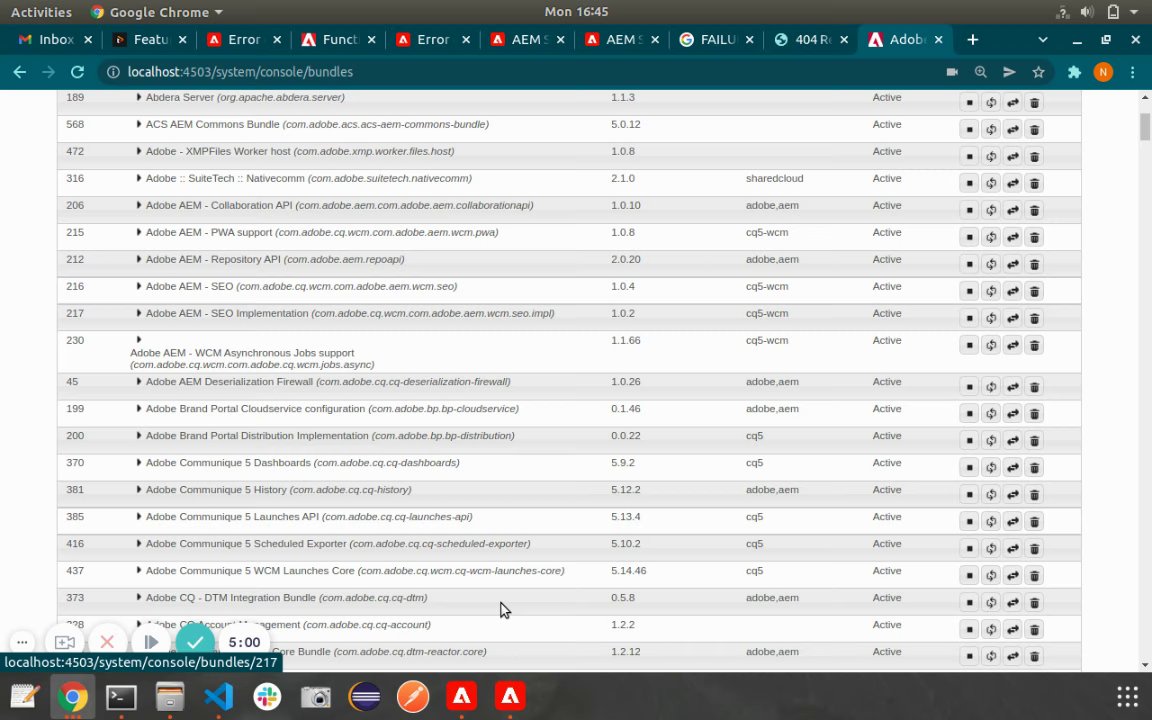
Task: Update the AEM Deserialization Firewall bundle
Action: tap(1012, 387)
